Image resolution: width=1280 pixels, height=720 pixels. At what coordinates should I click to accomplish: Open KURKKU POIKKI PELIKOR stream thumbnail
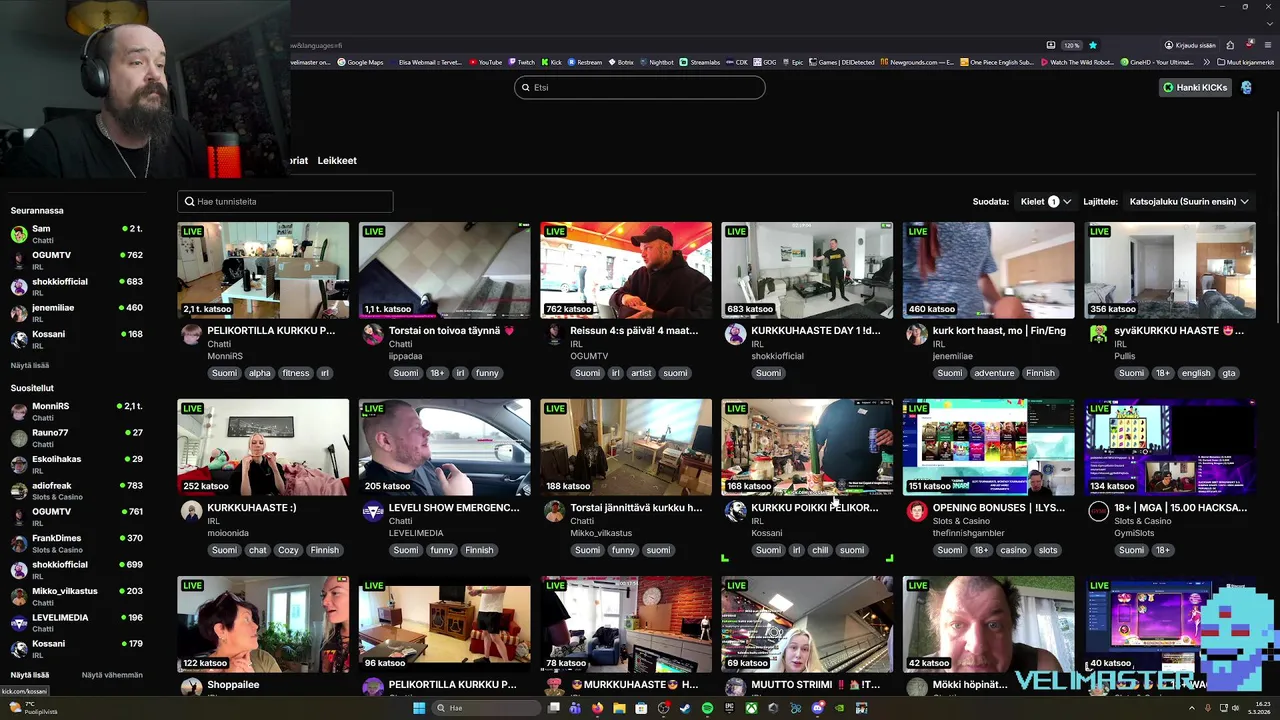coord(807,447)
